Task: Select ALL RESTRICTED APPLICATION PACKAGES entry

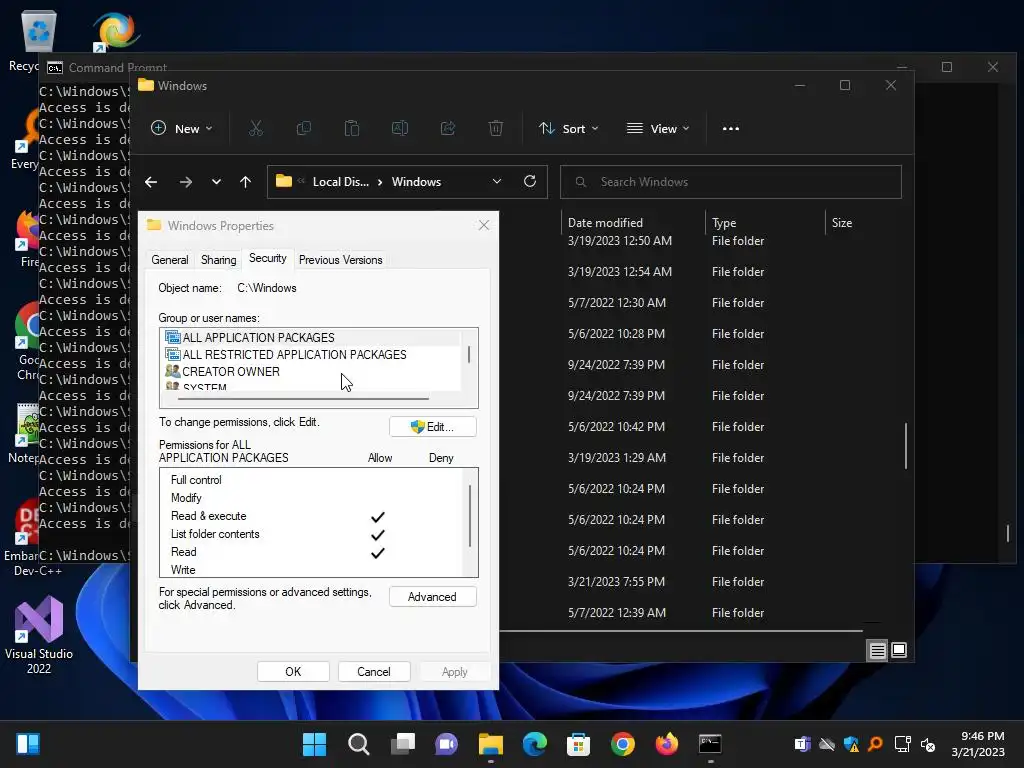Action: tap(311, 355)
